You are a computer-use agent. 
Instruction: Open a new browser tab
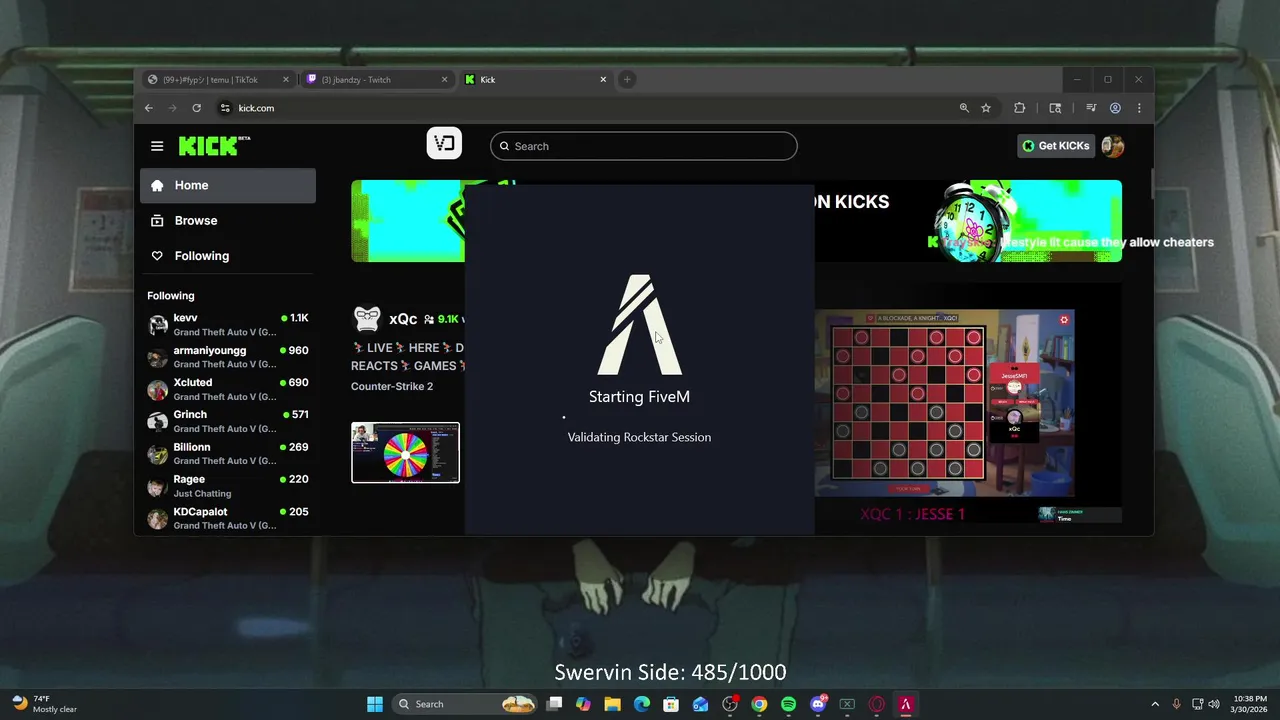click(x=627, y=79)
